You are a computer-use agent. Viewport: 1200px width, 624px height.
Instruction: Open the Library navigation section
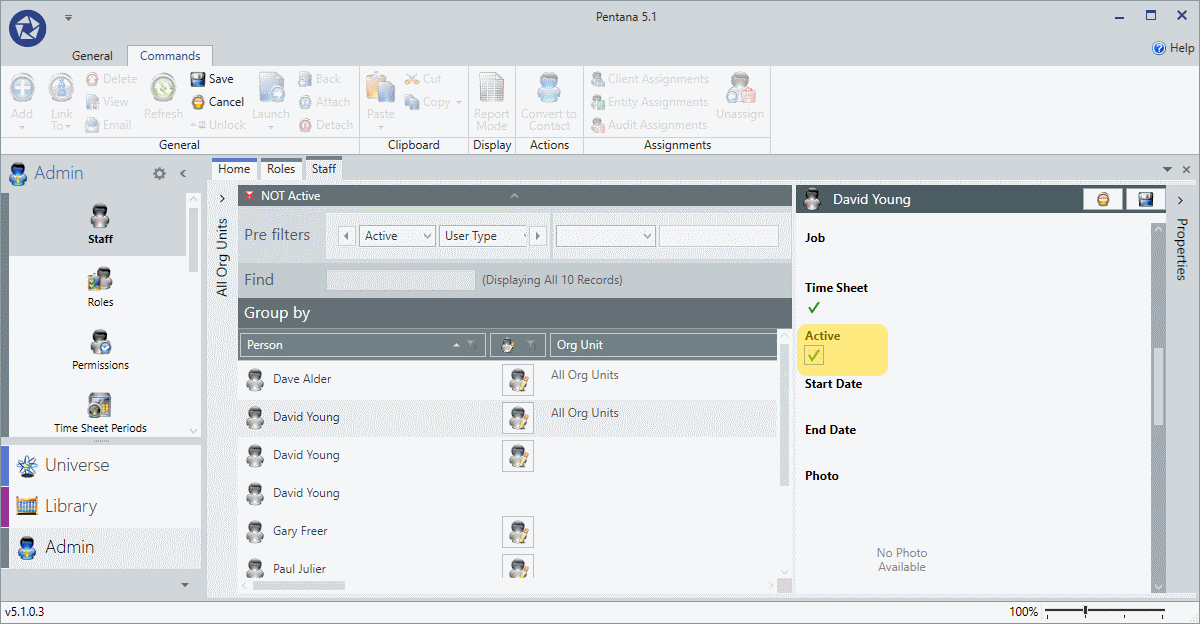[101, 506]
